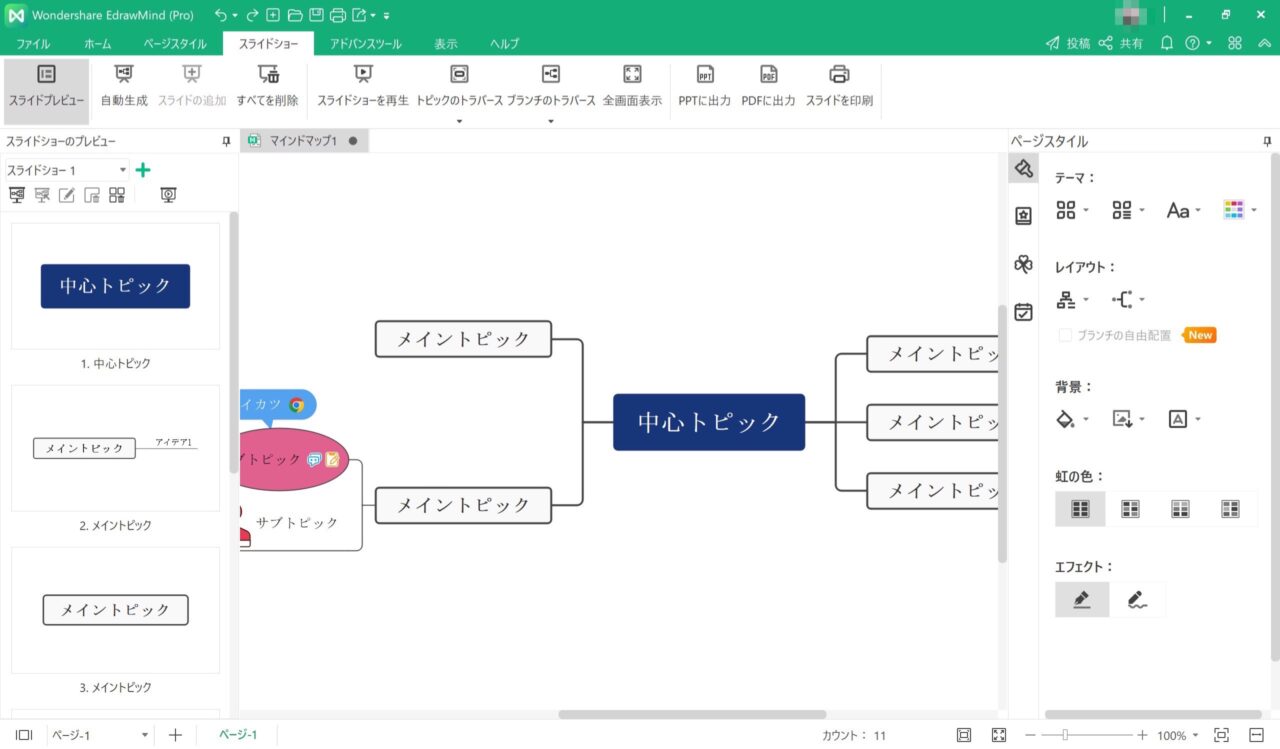Image resolution: width=1280 pixels, height=749 pixels.
Task: Save the mind map with floppy icon
Action: click(x=316, y=15)
